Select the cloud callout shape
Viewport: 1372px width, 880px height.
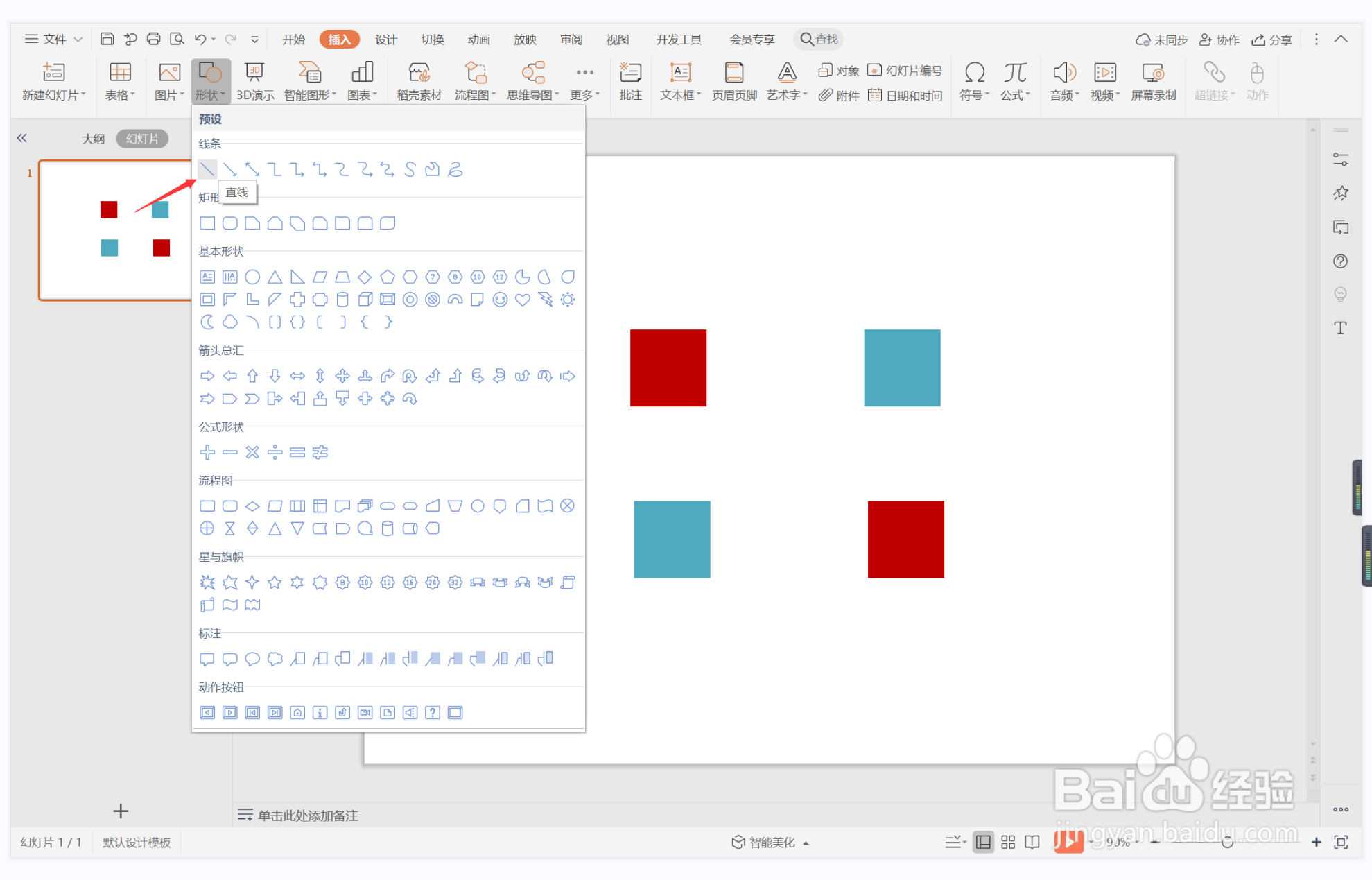275,659
